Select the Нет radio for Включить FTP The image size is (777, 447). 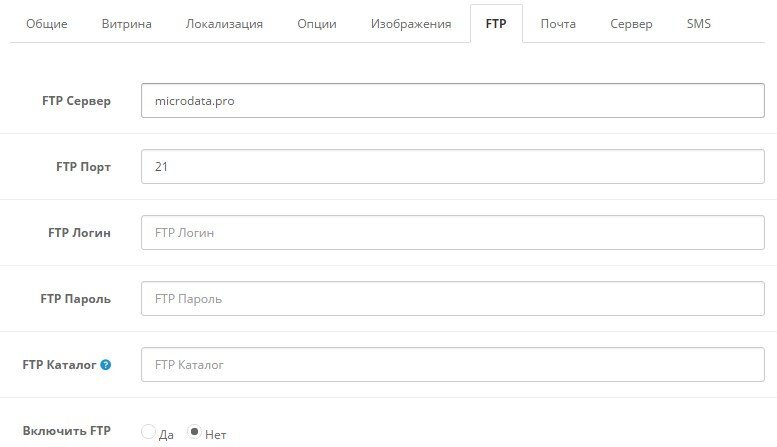pyautogui.click(x=195, y=433)
